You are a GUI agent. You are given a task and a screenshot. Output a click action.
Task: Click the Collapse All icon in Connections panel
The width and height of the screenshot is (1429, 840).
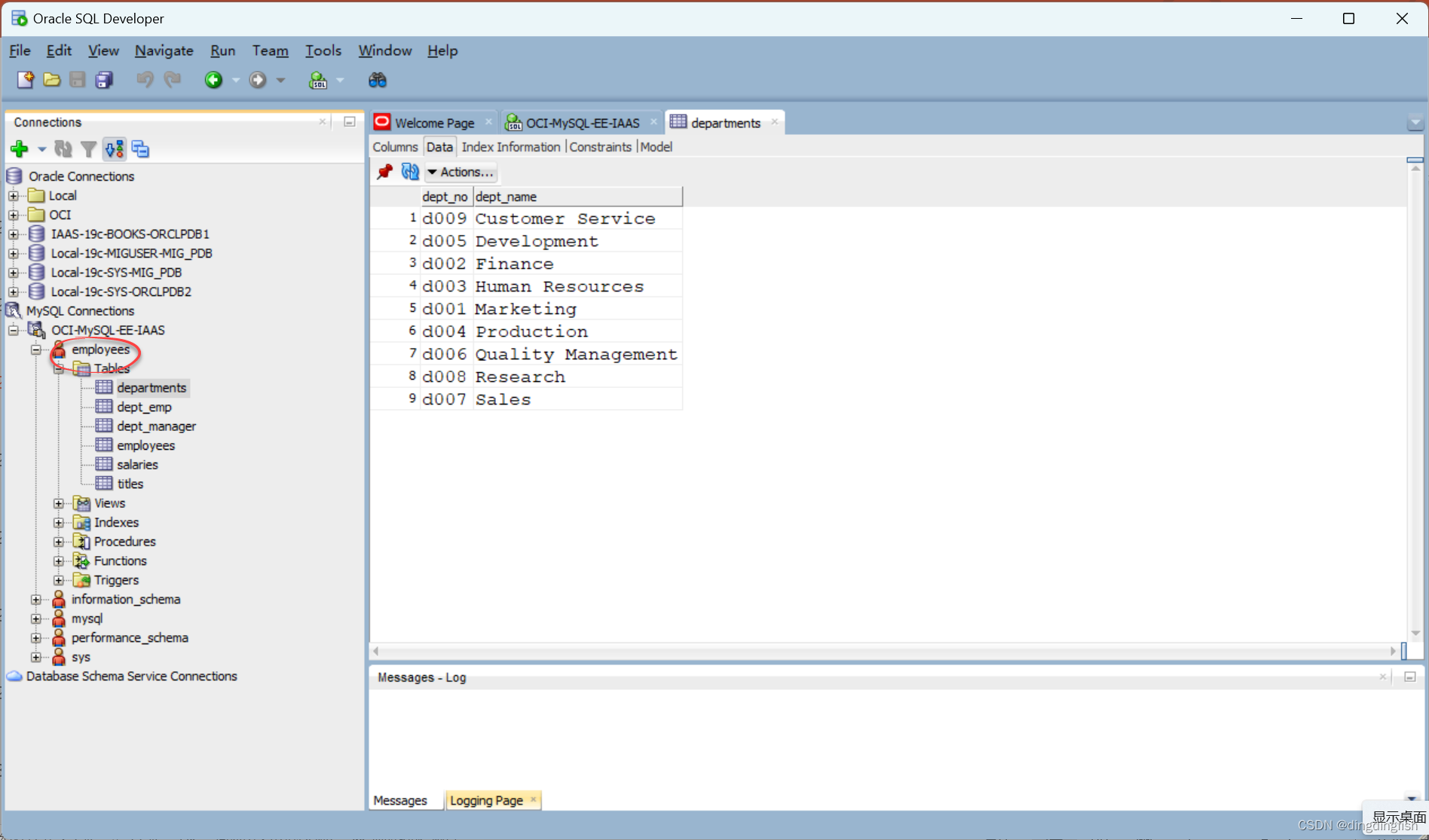pos(140,149)
